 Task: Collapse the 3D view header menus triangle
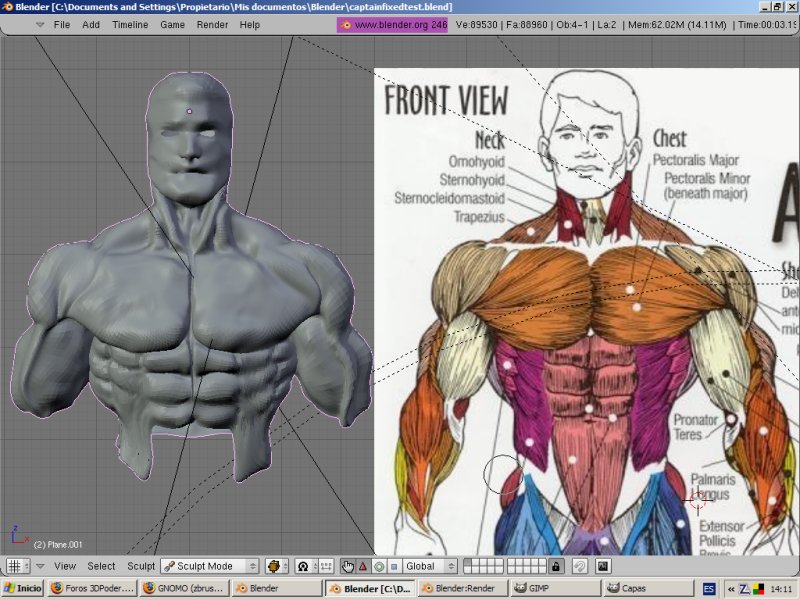tap(40, 566)
